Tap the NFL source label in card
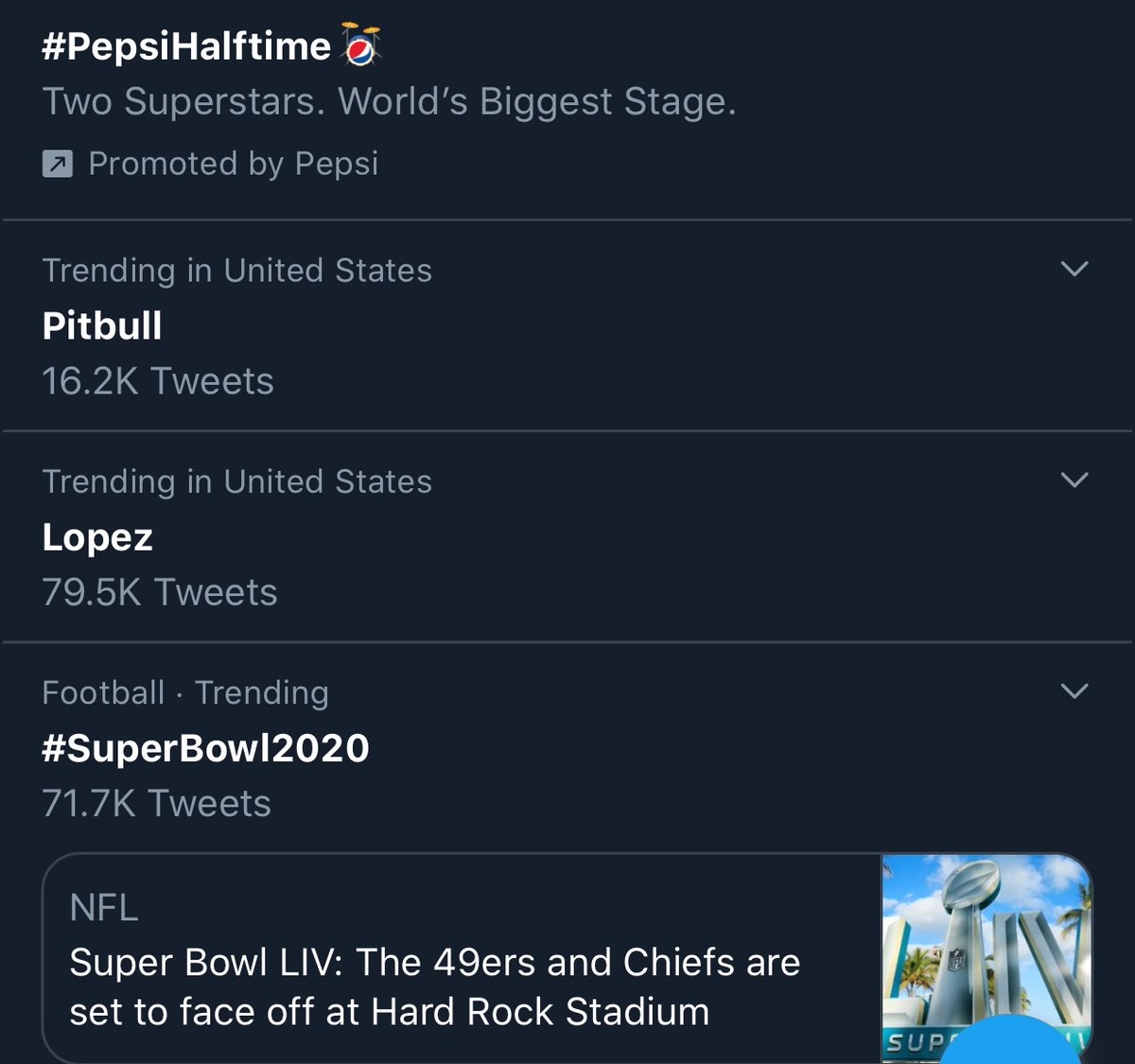 click(x=104, y=908)
